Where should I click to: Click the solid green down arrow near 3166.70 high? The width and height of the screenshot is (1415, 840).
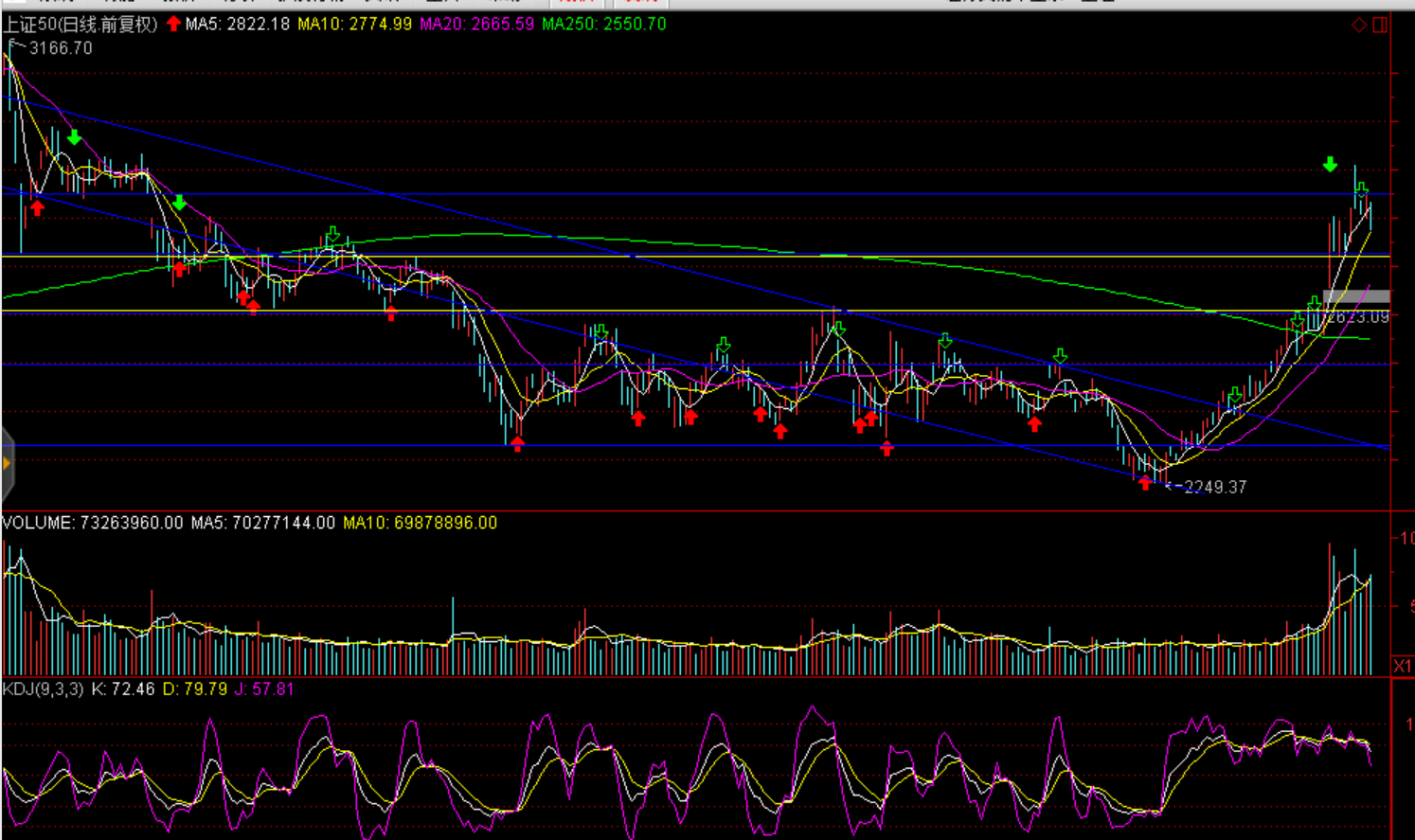pyautogui.click(x=74, y=138)
